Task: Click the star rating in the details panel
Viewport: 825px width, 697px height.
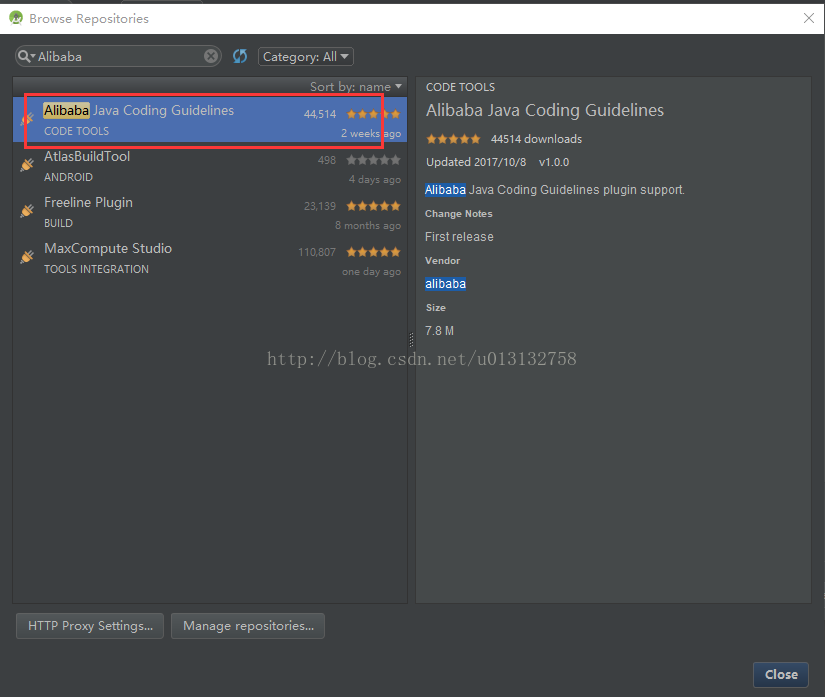Action: tap(453, 139)
